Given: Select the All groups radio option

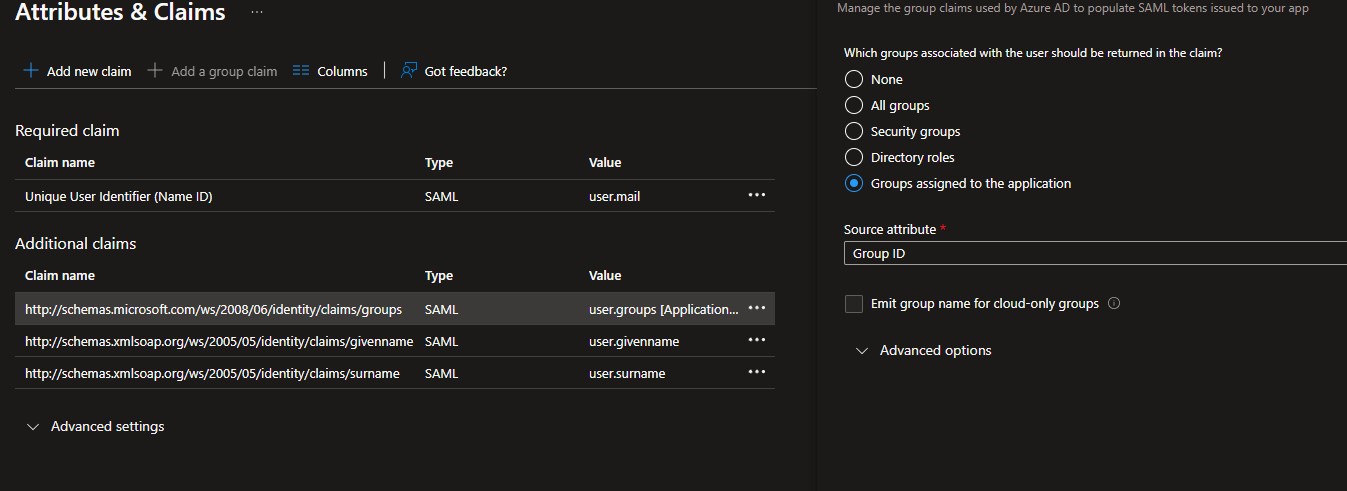Looking at the screenshot, I should [854, 105].
